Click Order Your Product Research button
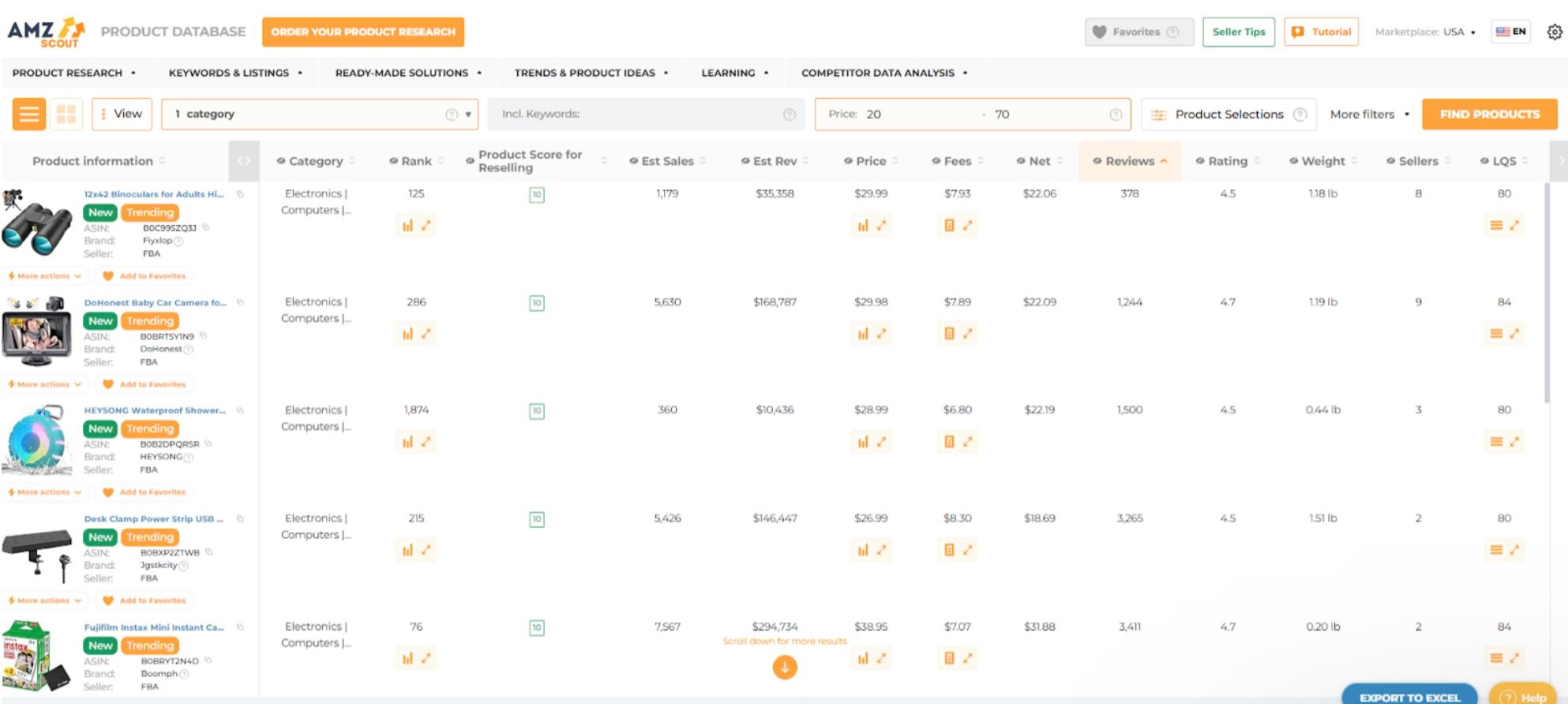1568x704 pixels. point(363,32)
